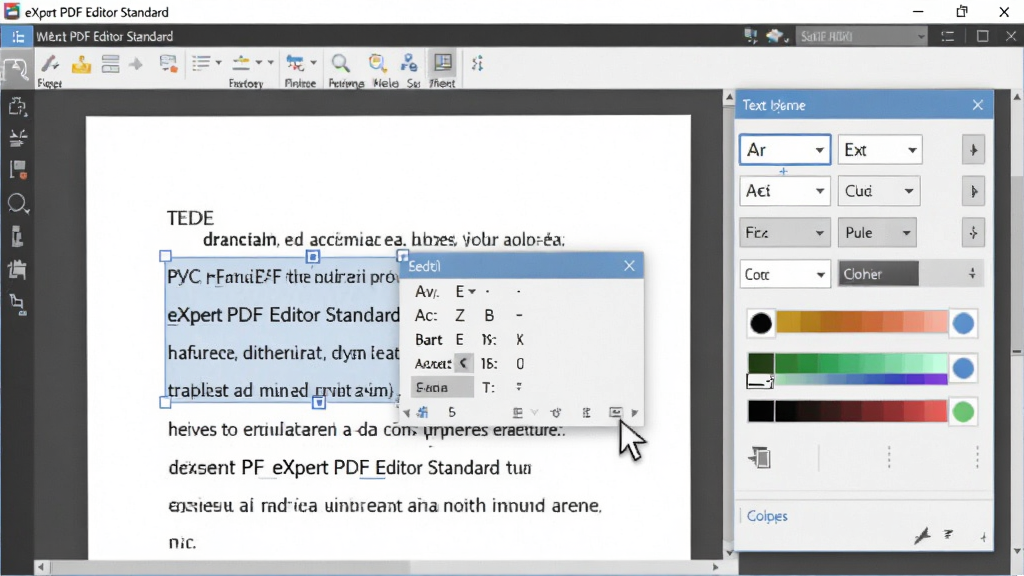The height and width of the screenshot is (576, 1024).
Task: Click the pen tool icon labeled Fiqet
Action: coord(50,64)
